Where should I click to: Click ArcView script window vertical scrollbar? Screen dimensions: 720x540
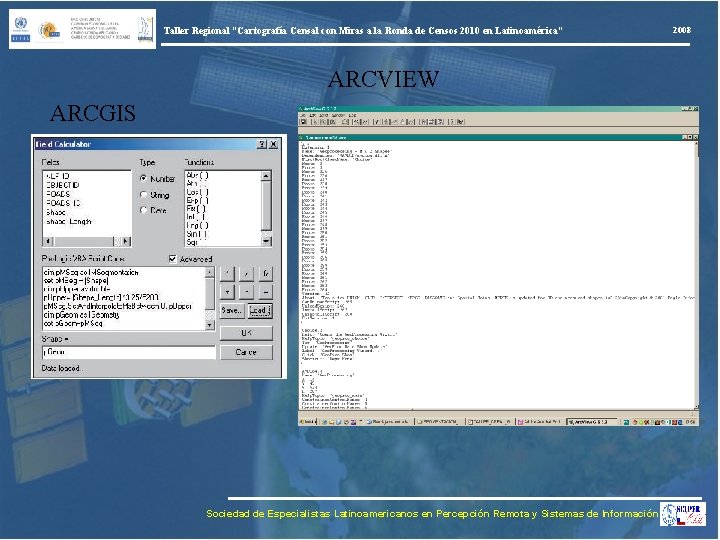[697, 274]
